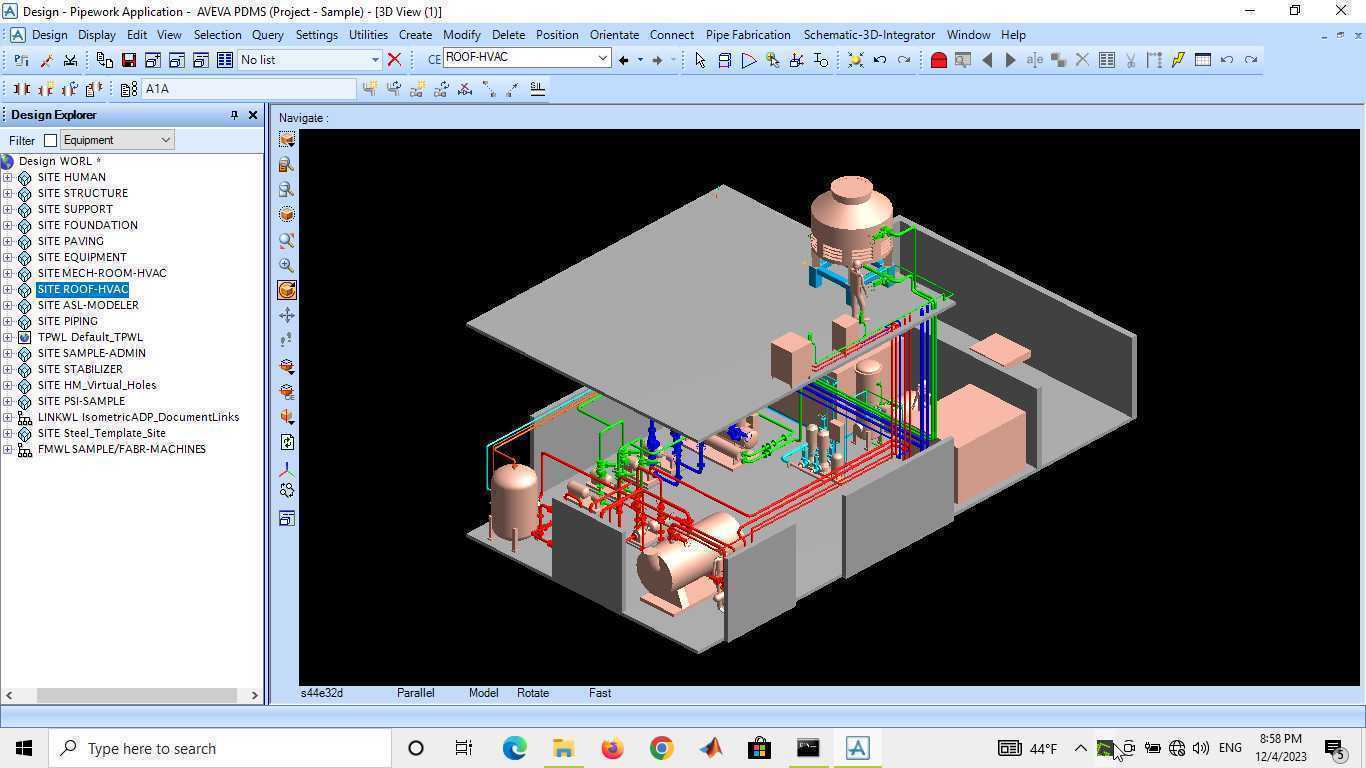Click the yellow lightning bolt icon

(1178, 60)
